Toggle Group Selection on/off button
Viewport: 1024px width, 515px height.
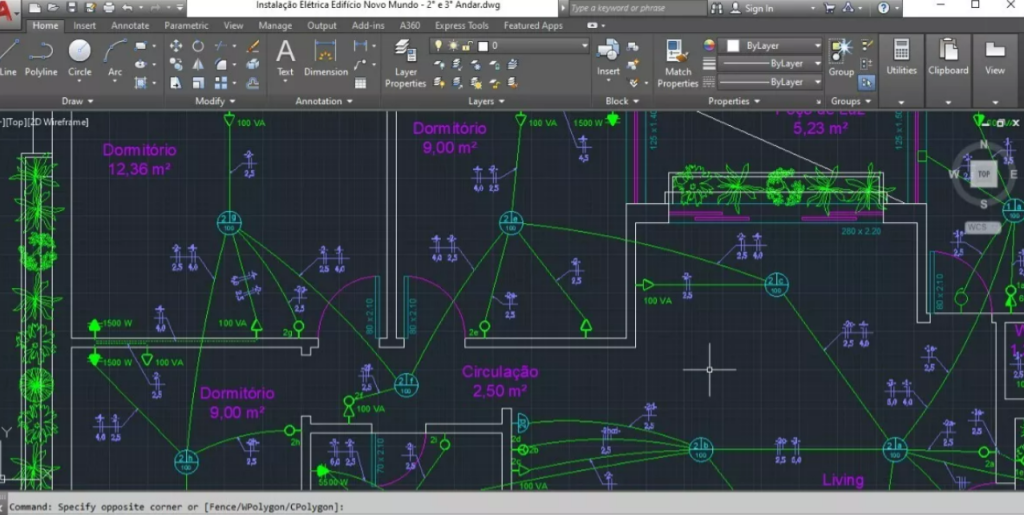[867, 83]
